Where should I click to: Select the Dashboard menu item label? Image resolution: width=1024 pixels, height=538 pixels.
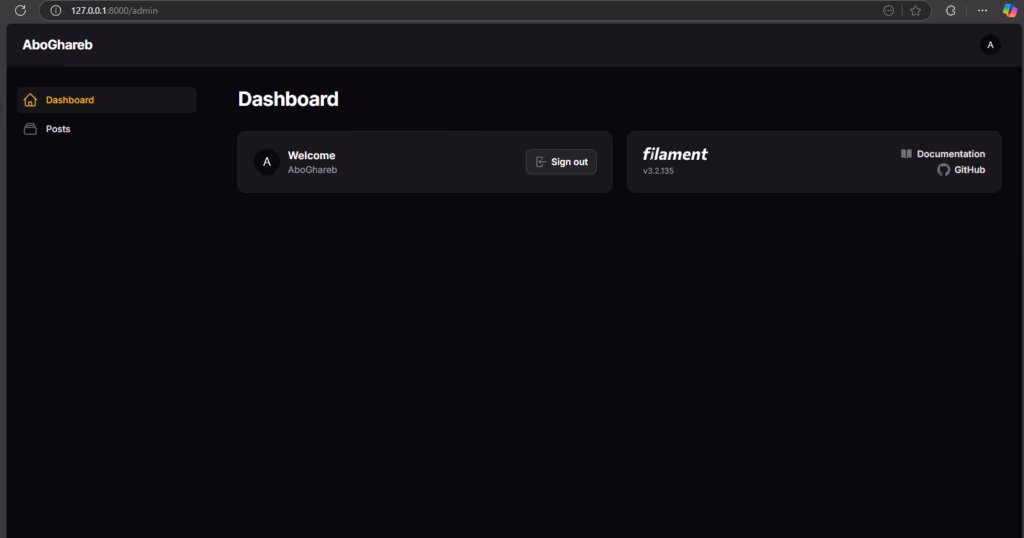click(x=70, y=100)
